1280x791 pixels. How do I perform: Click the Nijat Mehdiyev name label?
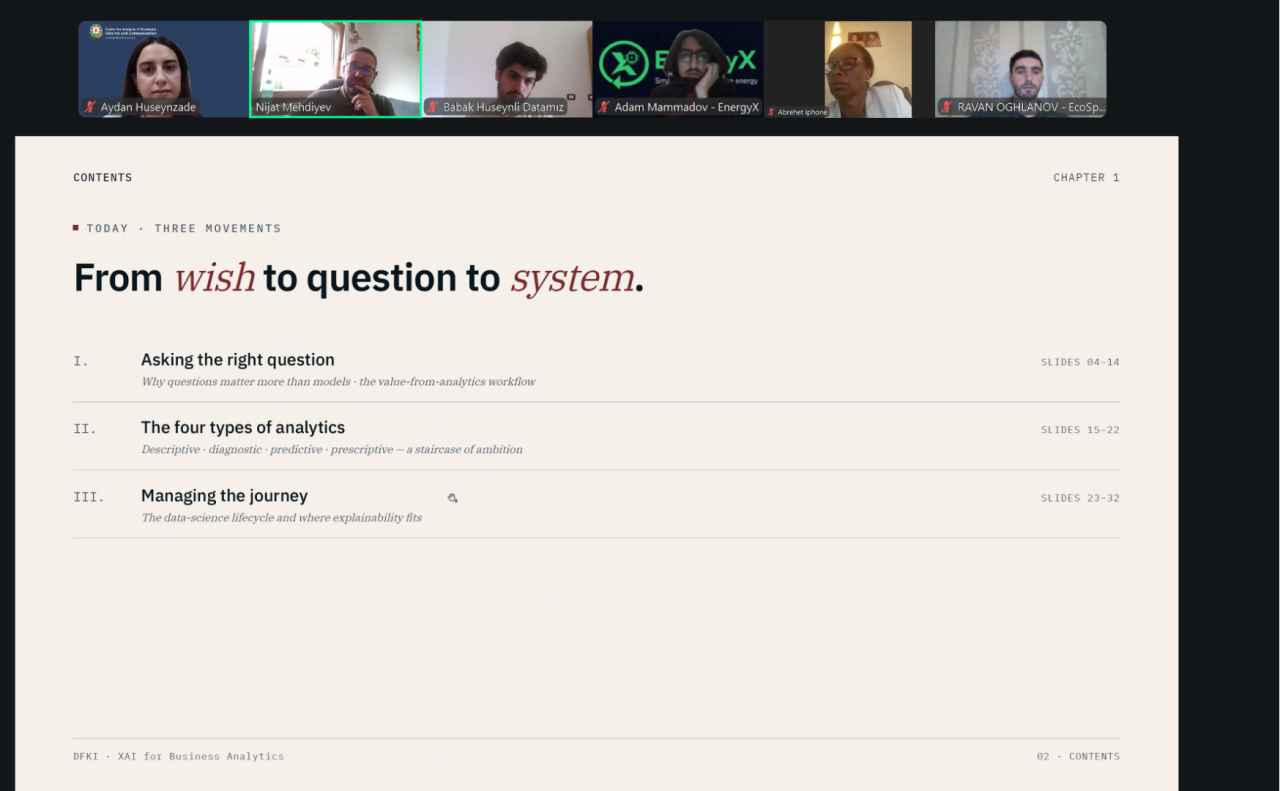pyautogui.click(x=293, y=107)
